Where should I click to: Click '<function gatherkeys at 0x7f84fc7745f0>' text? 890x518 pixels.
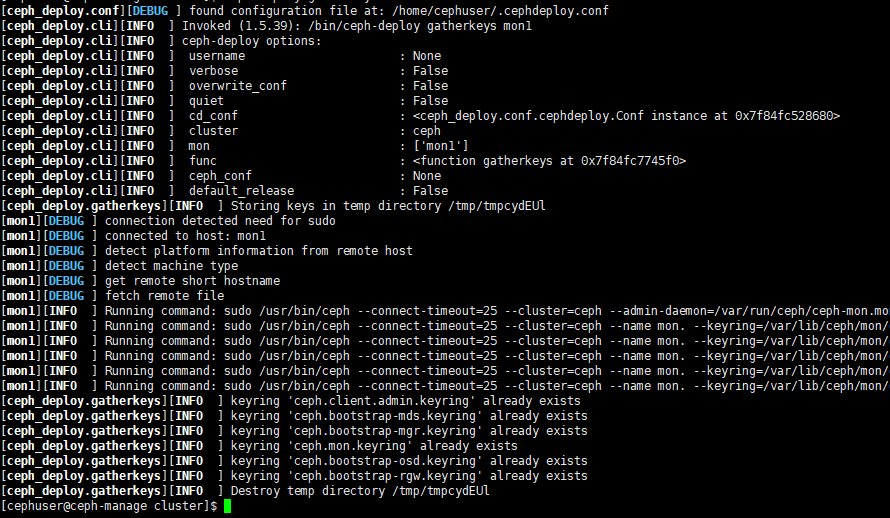tap(549, 161)
